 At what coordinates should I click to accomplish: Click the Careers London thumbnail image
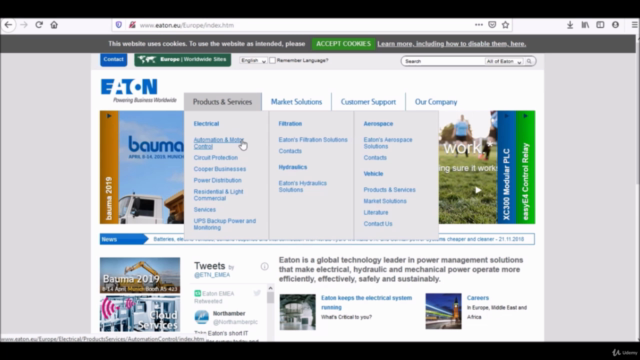click(x=443, y=311)
